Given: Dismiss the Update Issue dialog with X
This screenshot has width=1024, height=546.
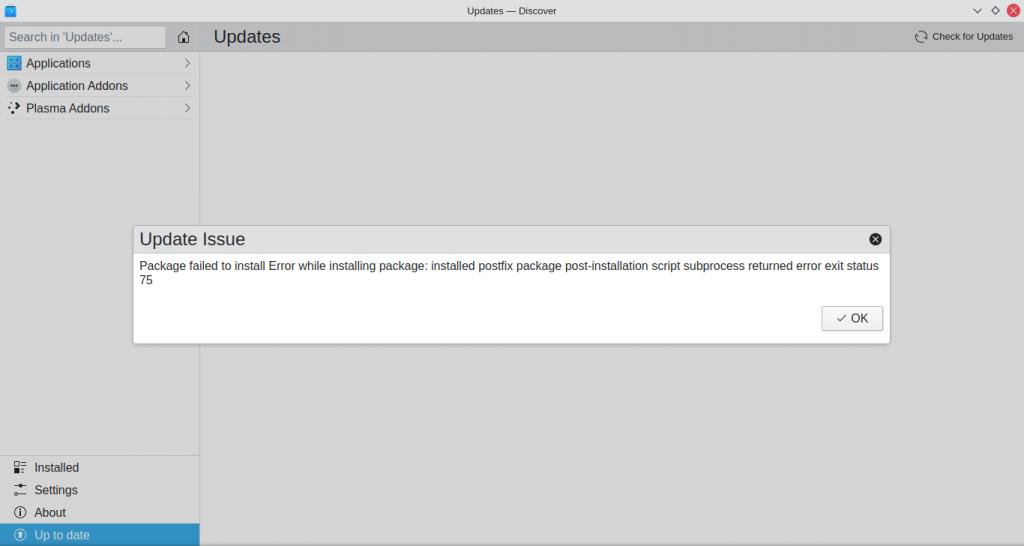Looking at the screenshot, I should (x=875, y=239).
